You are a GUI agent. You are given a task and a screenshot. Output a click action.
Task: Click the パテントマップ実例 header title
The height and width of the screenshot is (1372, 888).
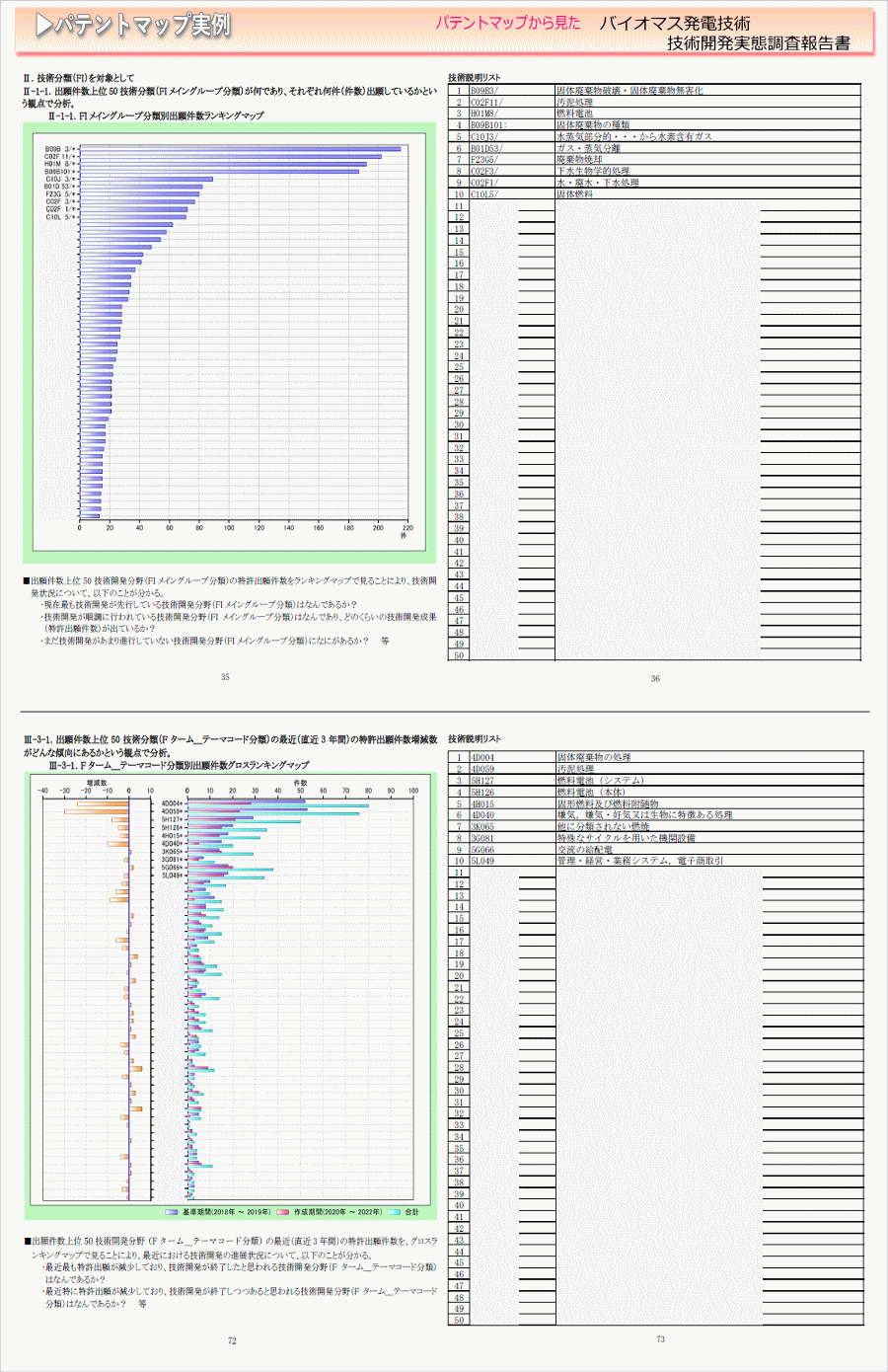142,26
